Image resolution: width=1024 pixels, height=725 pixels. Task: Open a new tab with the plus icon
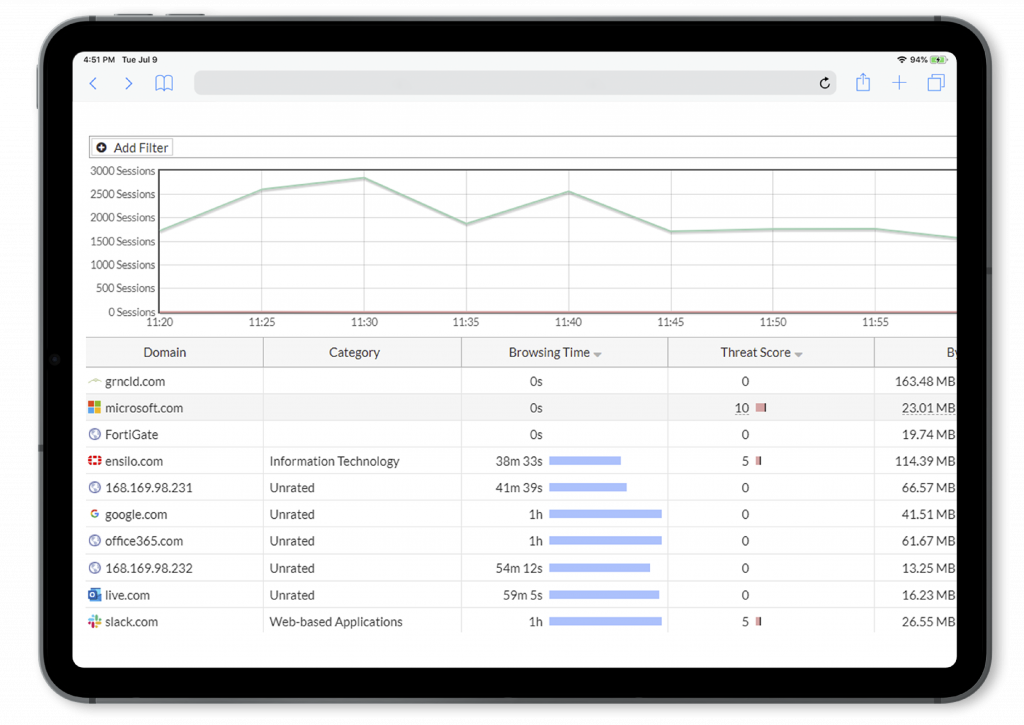[x=899, y=84]
